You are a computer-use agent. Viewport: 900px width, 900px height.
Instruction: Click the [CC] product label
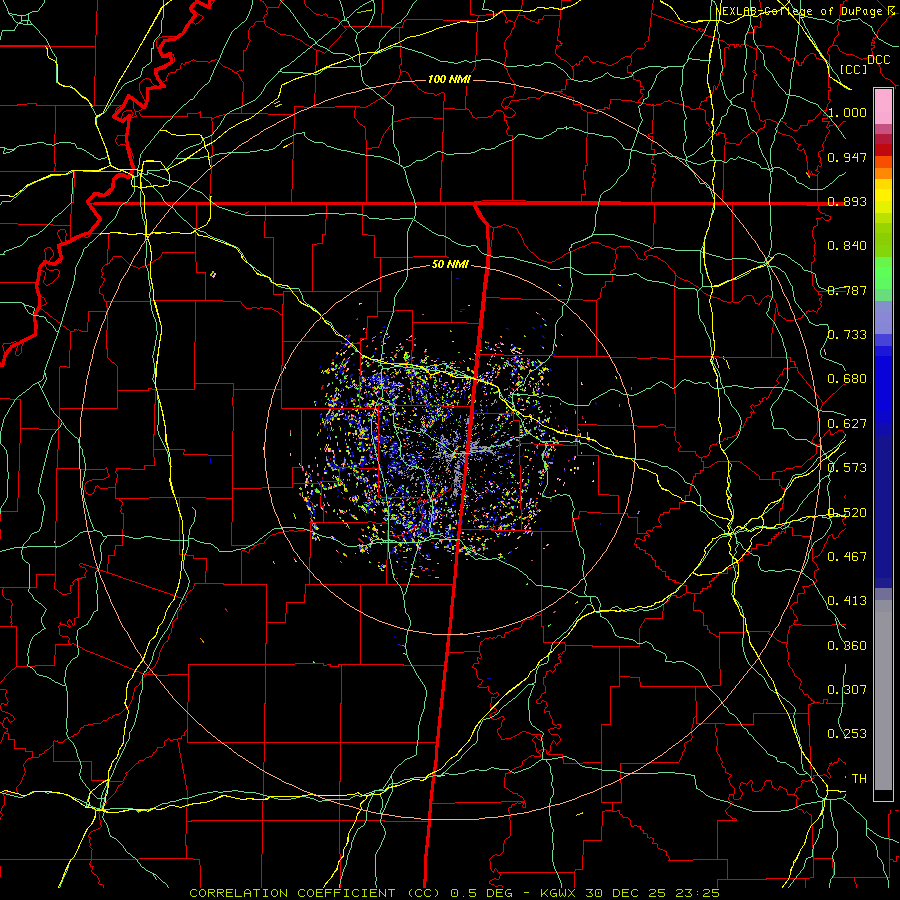[x=854, y=69]
